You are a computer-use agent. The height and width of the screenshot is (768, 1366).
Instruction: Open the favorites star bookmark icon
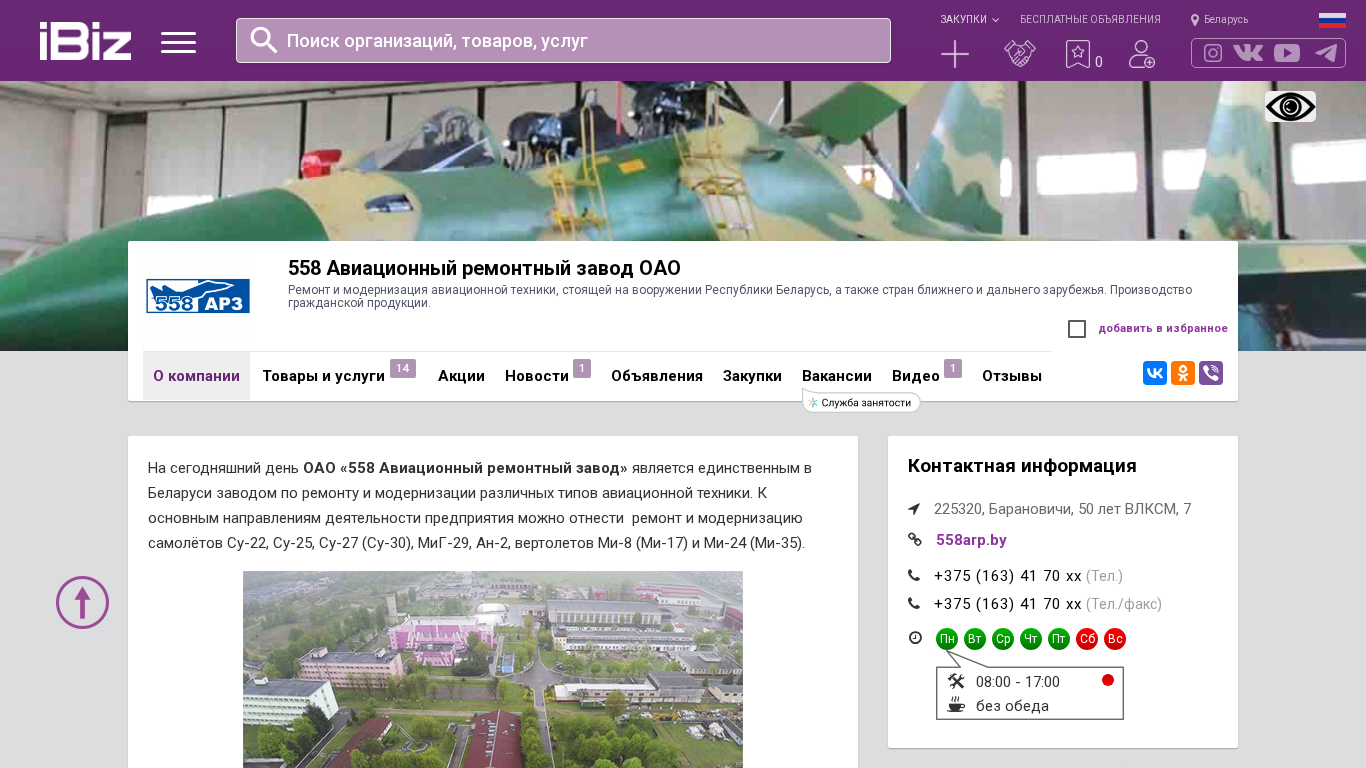coord(1077,54)
